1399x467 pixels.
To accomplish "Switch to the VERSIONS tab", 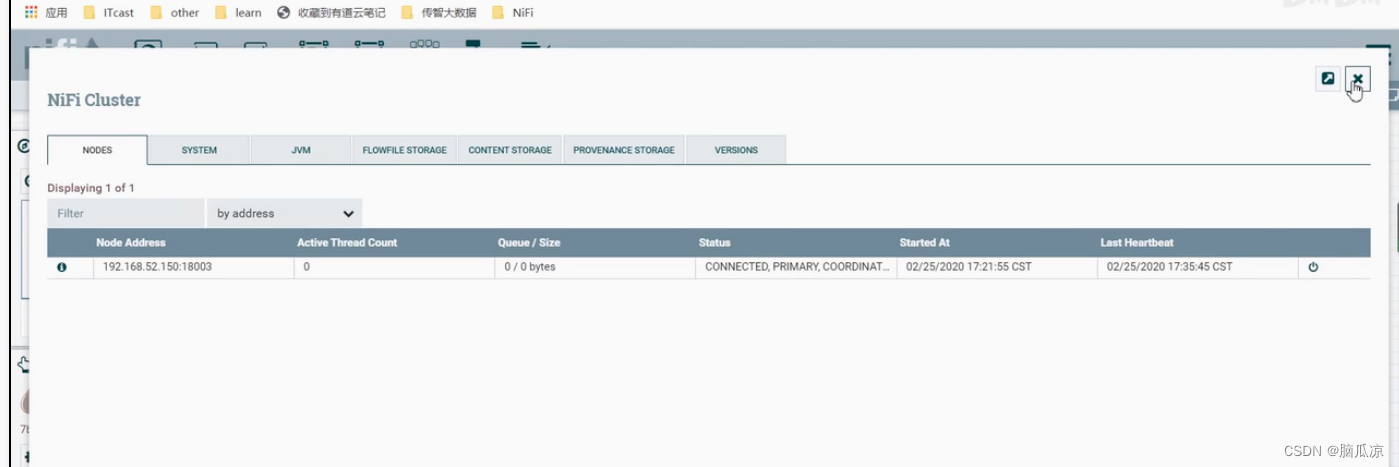I will [x=736, y=150].
